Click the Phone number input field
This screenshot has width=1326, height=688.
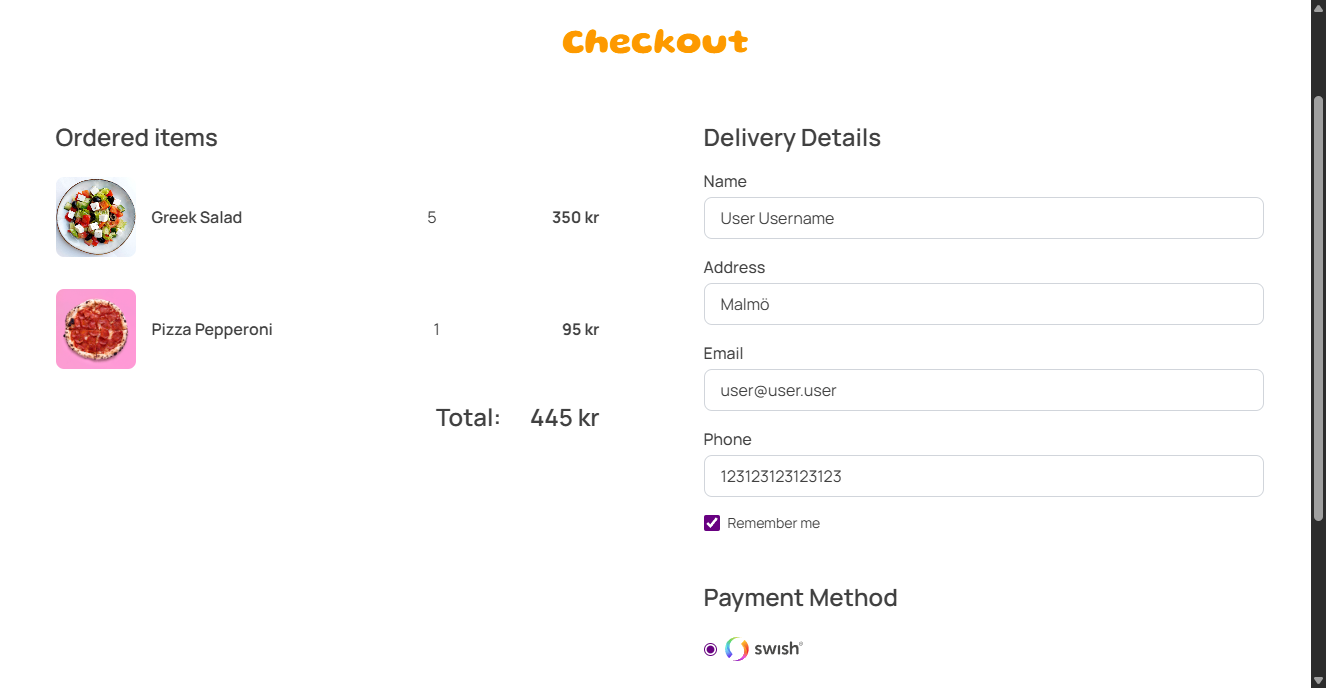point(984,476)
